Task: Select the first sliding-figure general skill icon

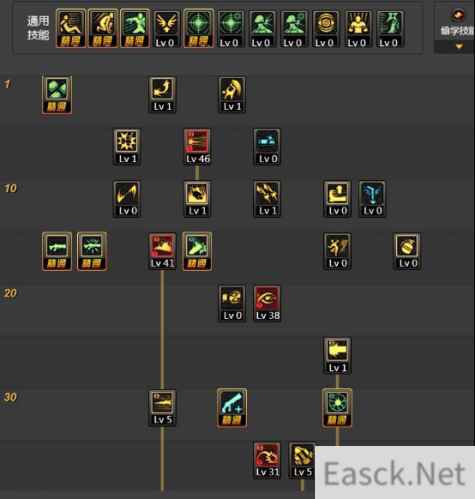Action: pyautogui.click(x=70, y=28)
